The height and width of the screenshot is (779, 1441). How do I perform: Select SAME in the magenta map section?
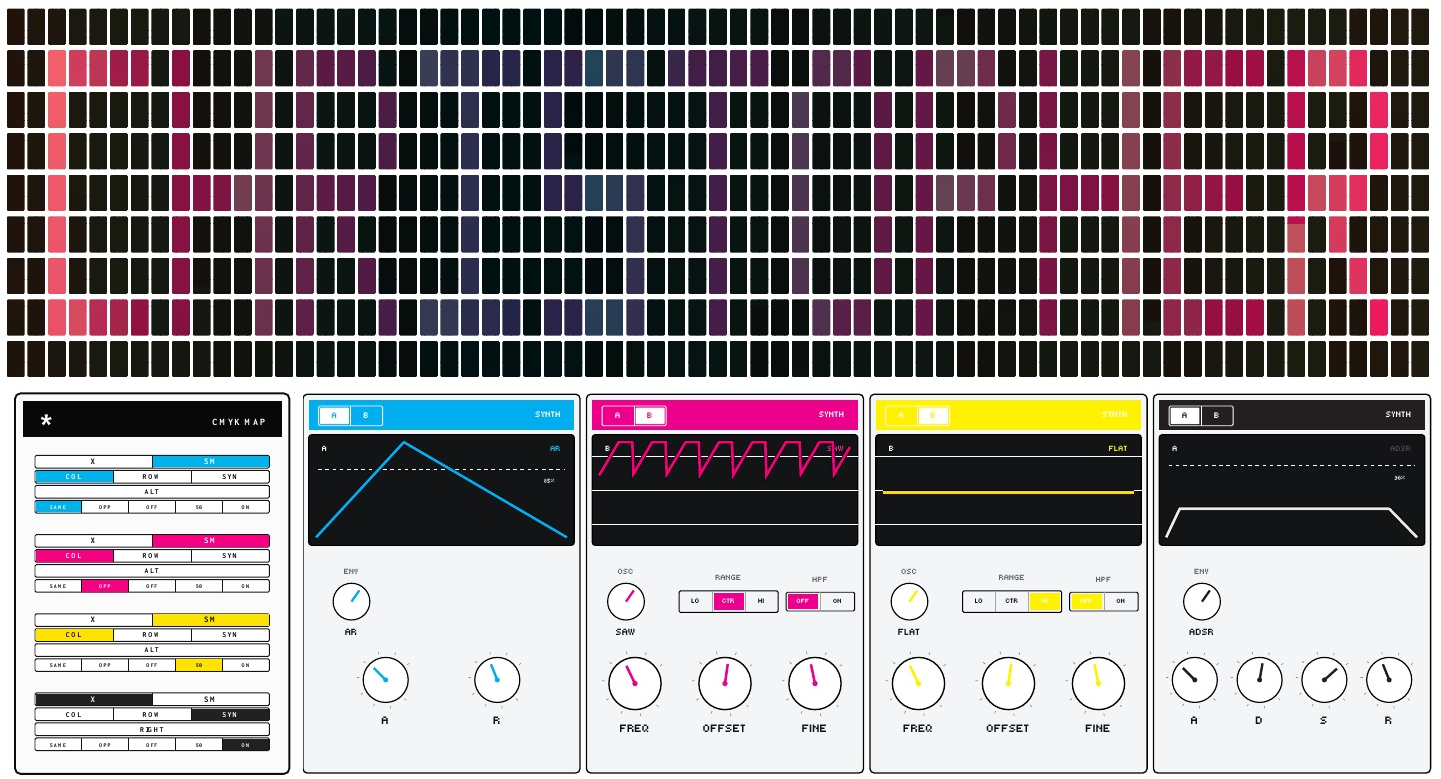tap(58, 586)
